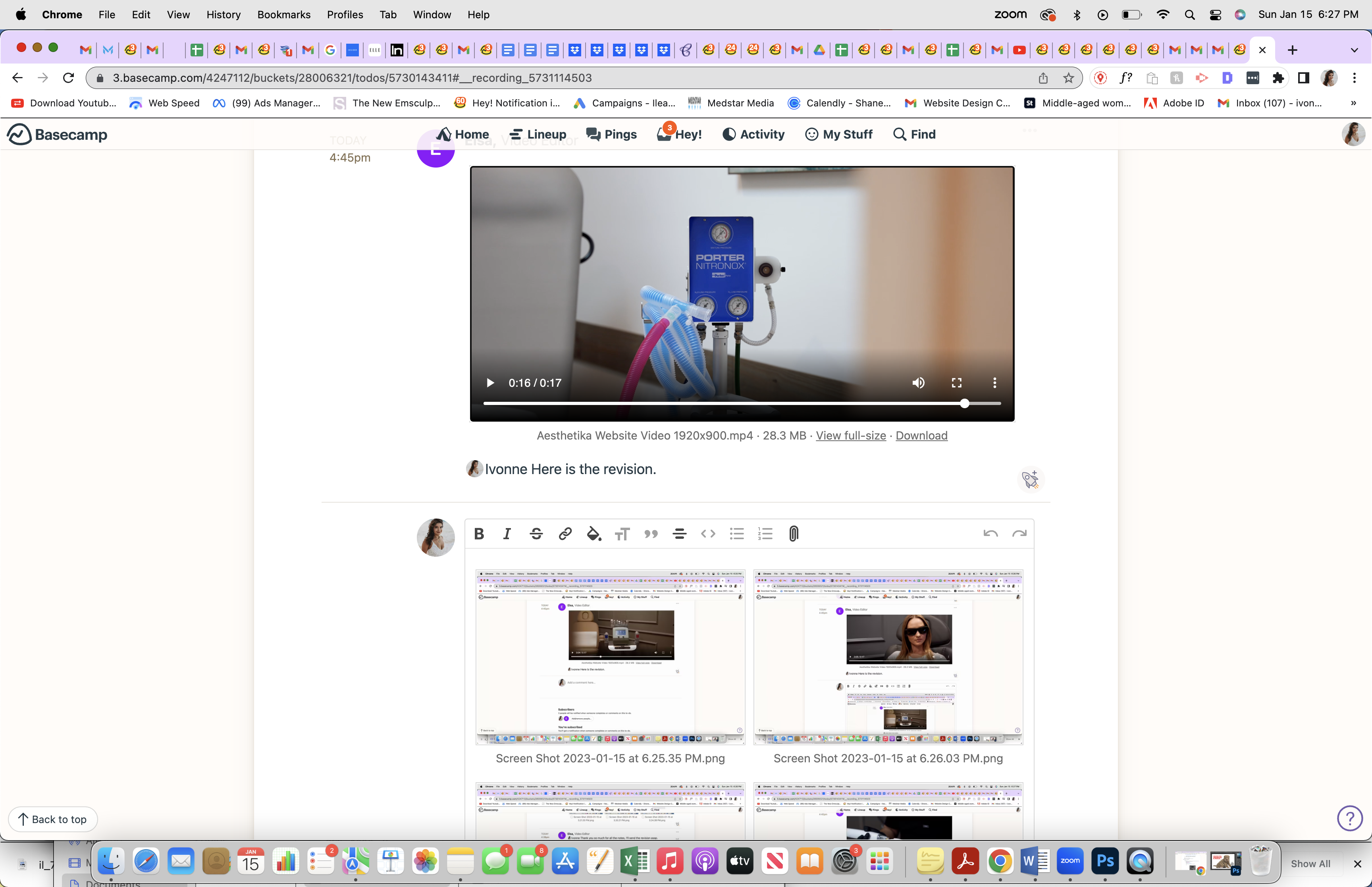Open the video player more options menu
The image size is (1372, 887).
click(x=994, y=383)
